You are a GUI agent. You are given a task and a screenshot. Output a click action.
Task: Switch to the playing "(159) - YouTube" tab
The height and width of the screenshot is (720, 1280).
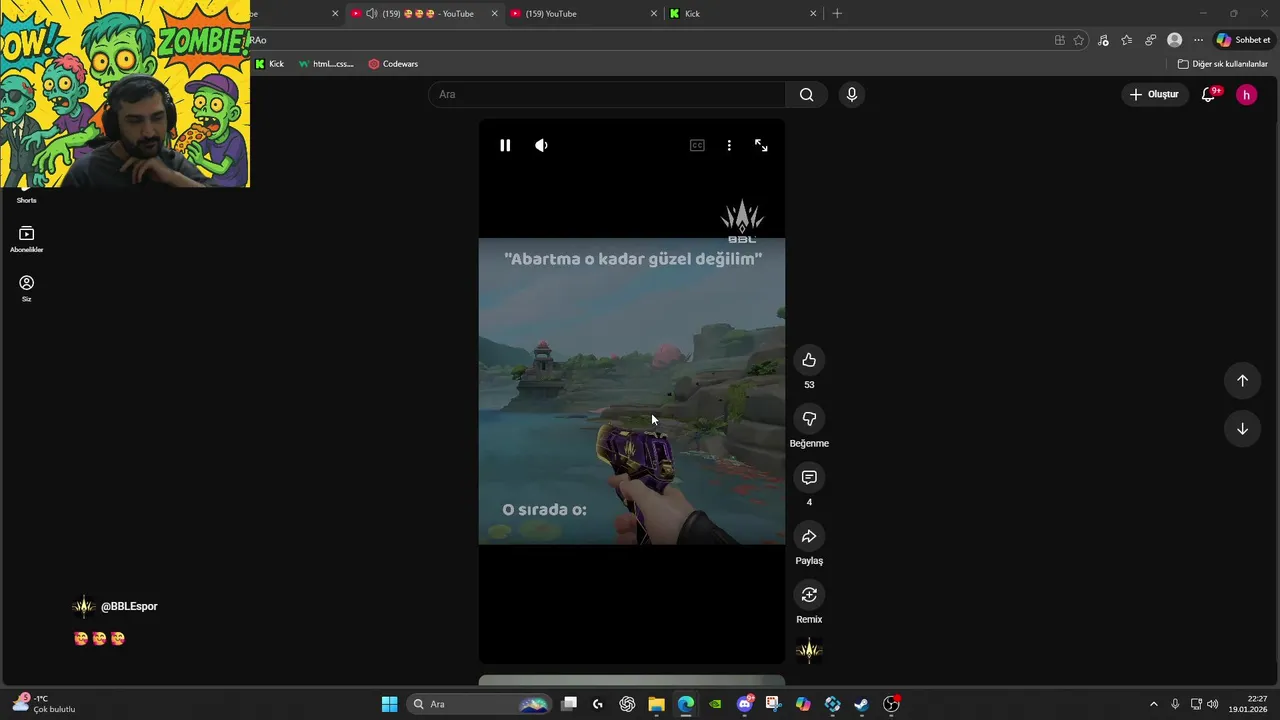coord(424,14)
